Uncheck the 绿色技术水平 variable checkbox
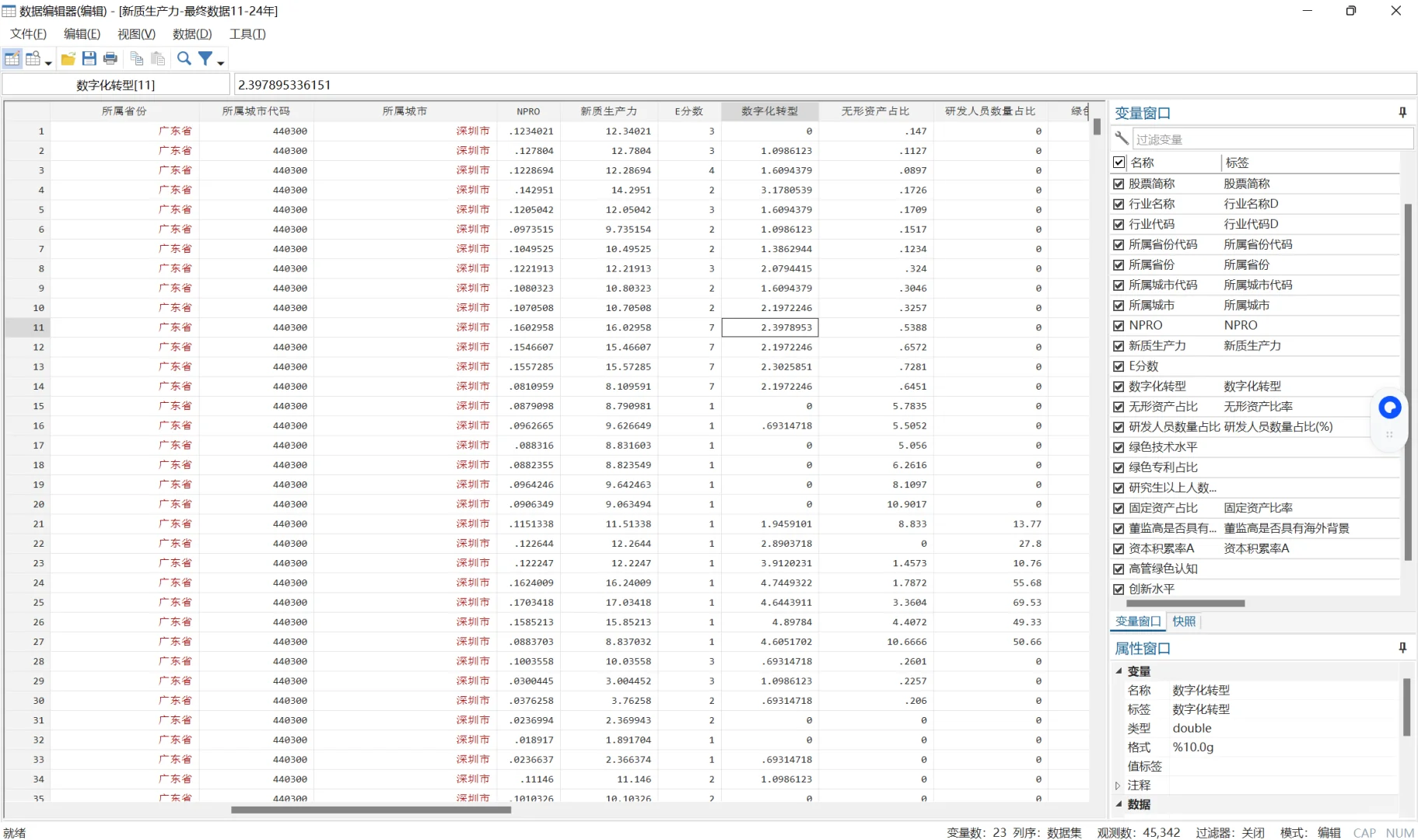This screenshot has height=840, width=1418. point(1119,447)
